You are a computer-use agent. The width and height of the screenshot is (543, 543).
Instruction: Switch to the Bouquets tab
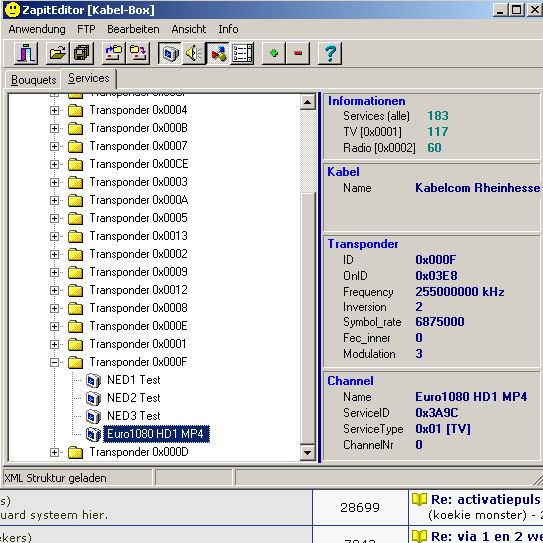pos(34,80)
